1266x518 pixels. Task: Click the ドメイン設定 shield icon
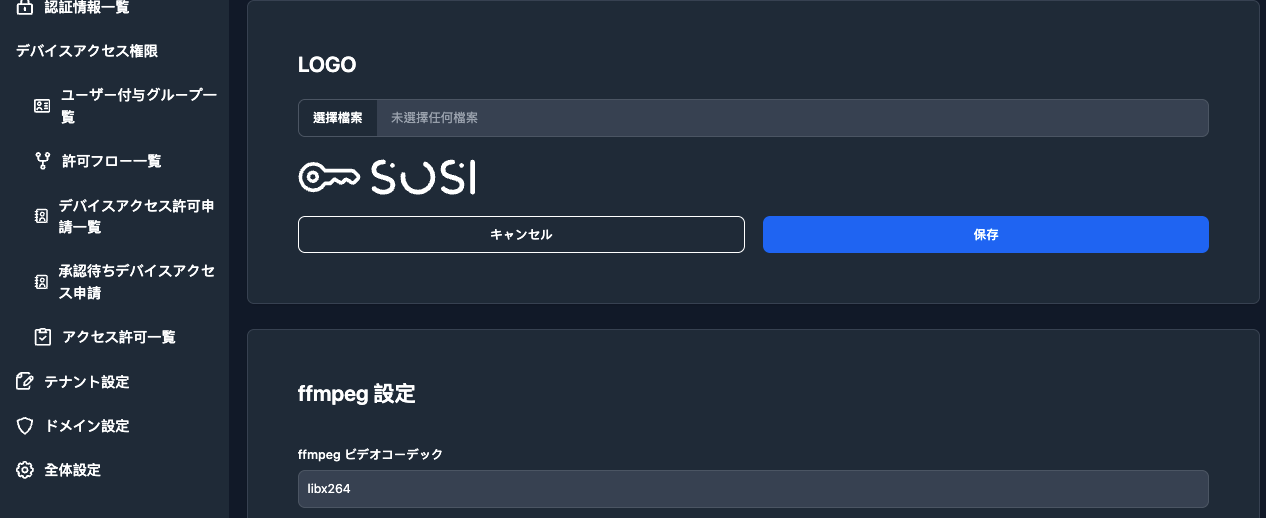pos(25,426)
